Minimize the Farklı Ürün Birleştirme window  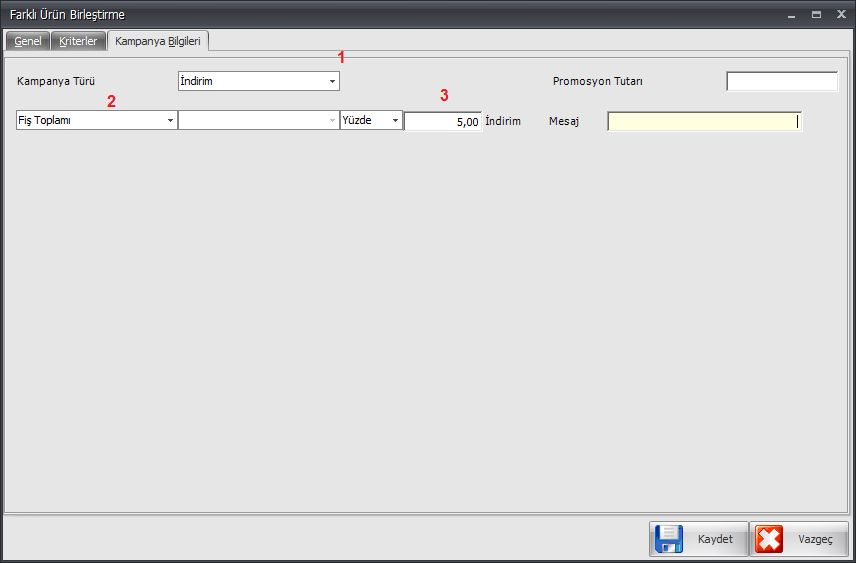tap(791, 15)
